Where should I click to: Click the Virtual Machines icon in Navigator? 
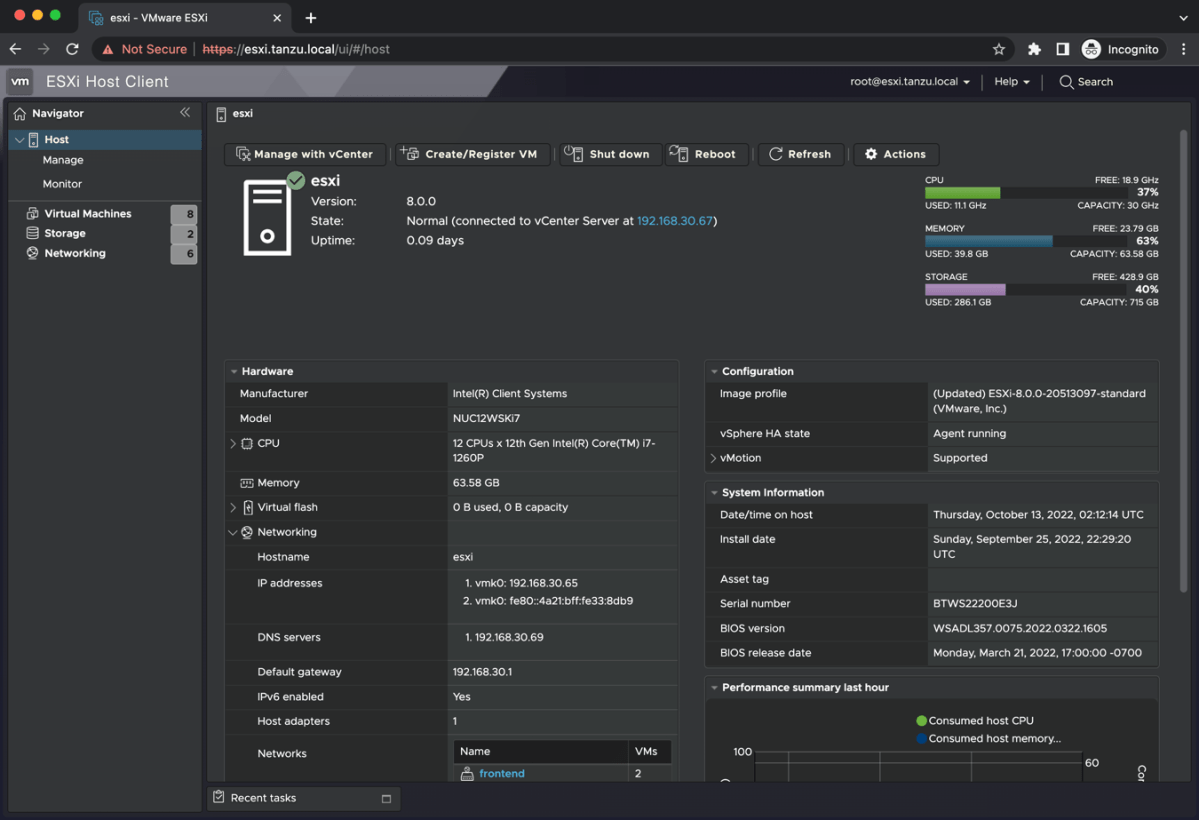(32, 213)
